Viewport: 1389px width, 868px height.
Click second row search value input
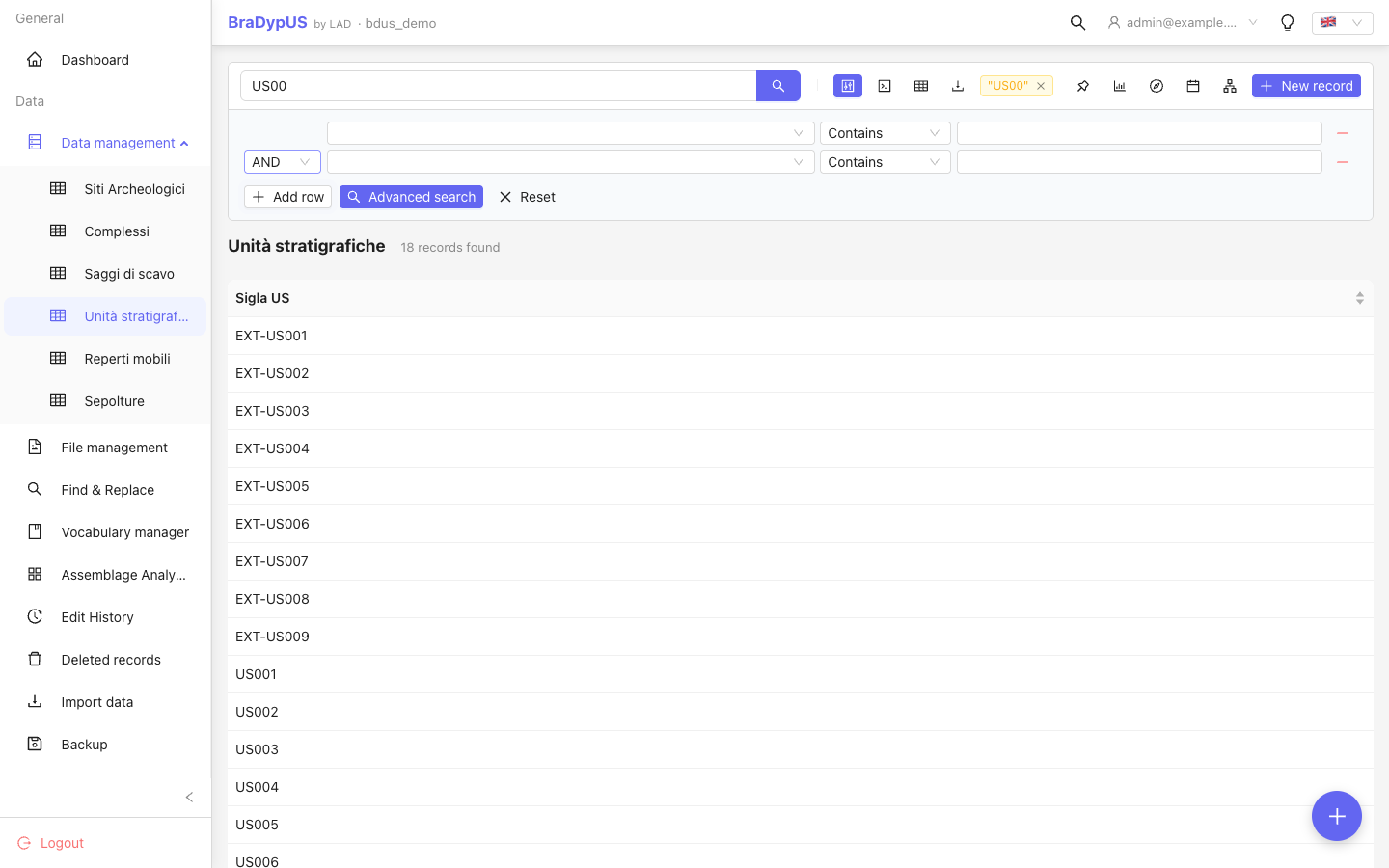point(1139,162)
